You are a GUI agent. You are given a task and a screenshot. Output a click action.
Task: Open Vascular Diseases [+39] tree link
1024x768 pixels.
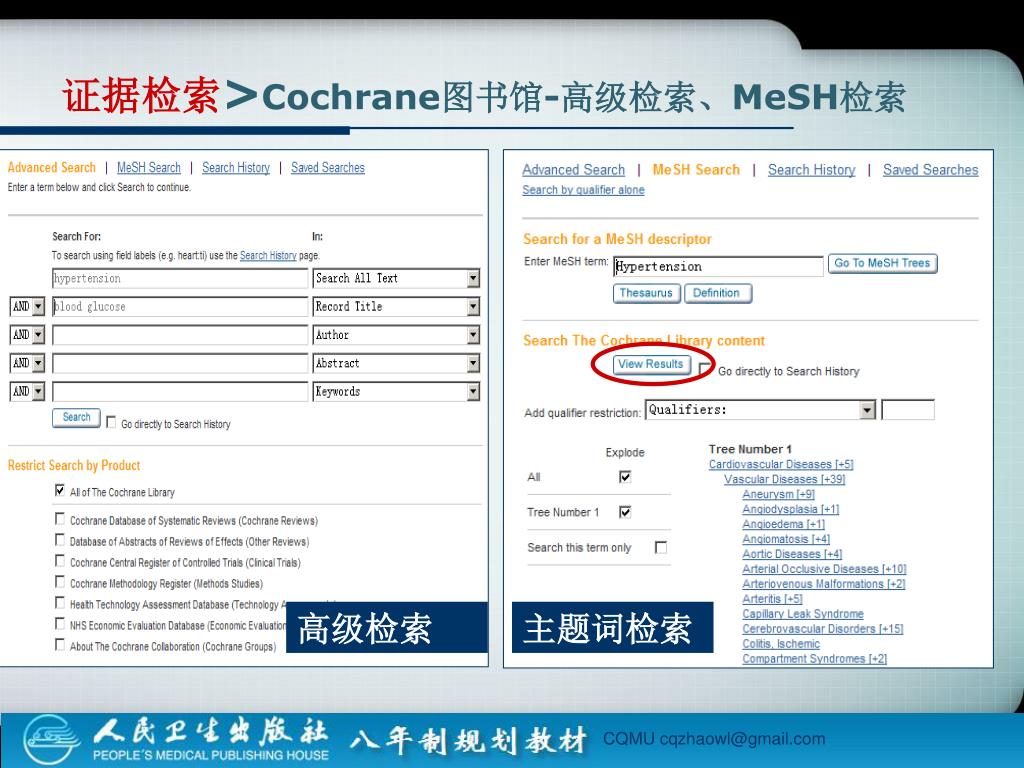(x=784, y=479)
